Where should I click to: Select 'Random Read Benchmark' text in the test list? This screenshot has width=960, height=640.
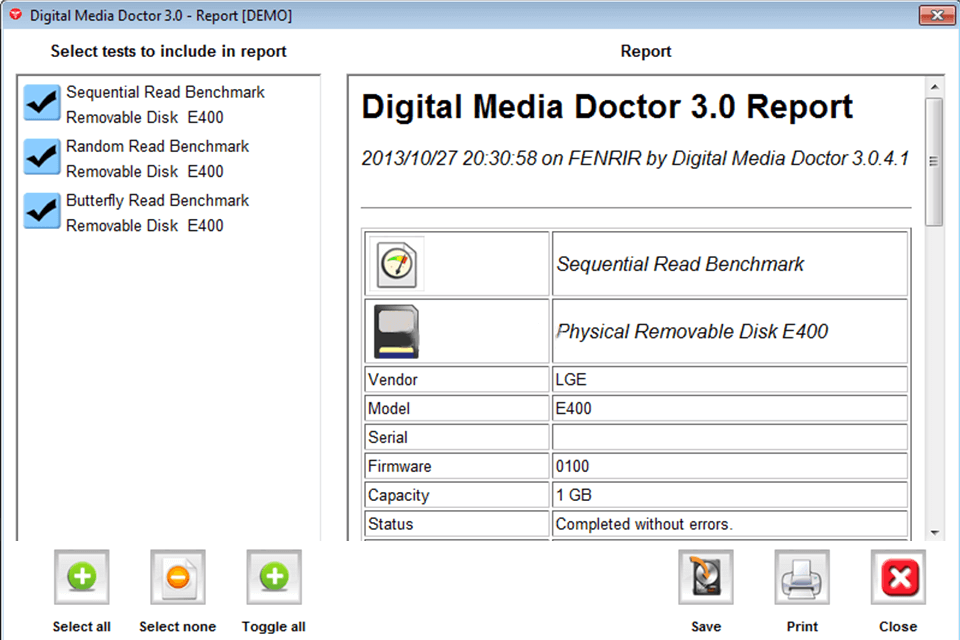(x=157, y=146)
